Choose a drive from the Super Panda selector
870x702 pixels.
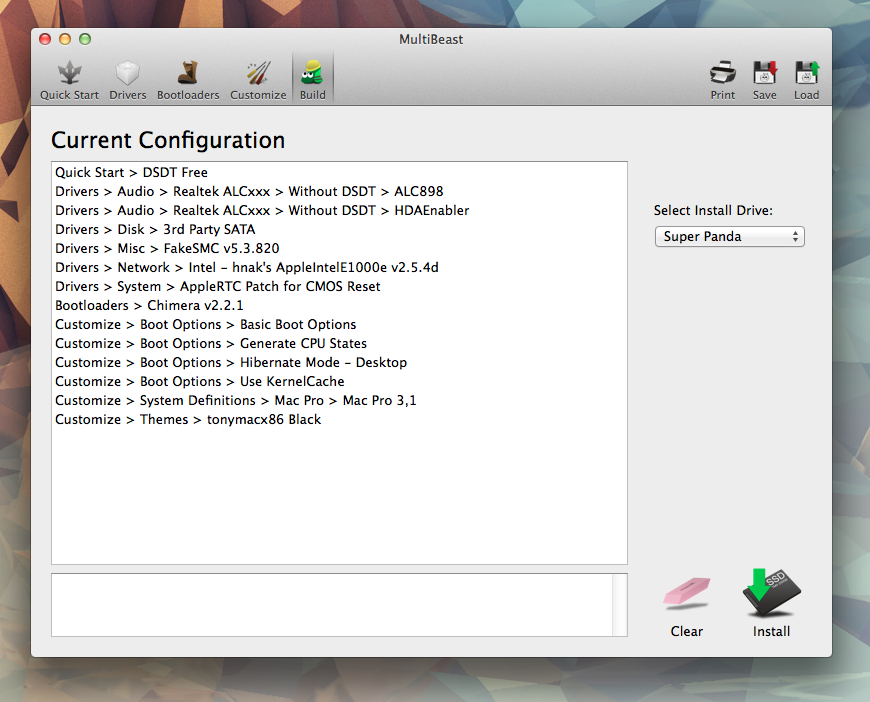729,236
